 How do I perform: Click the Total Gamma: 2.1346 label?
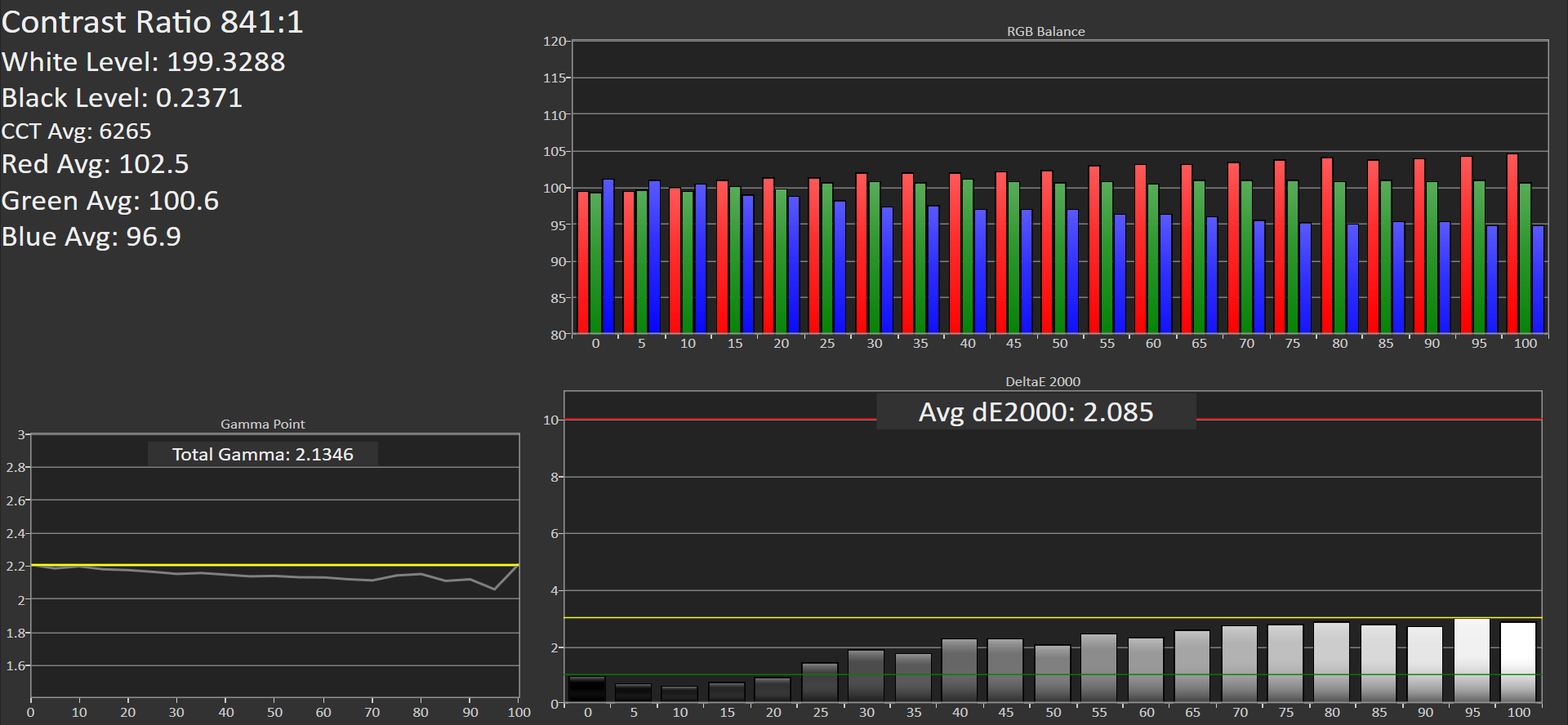tap(262, 455)
